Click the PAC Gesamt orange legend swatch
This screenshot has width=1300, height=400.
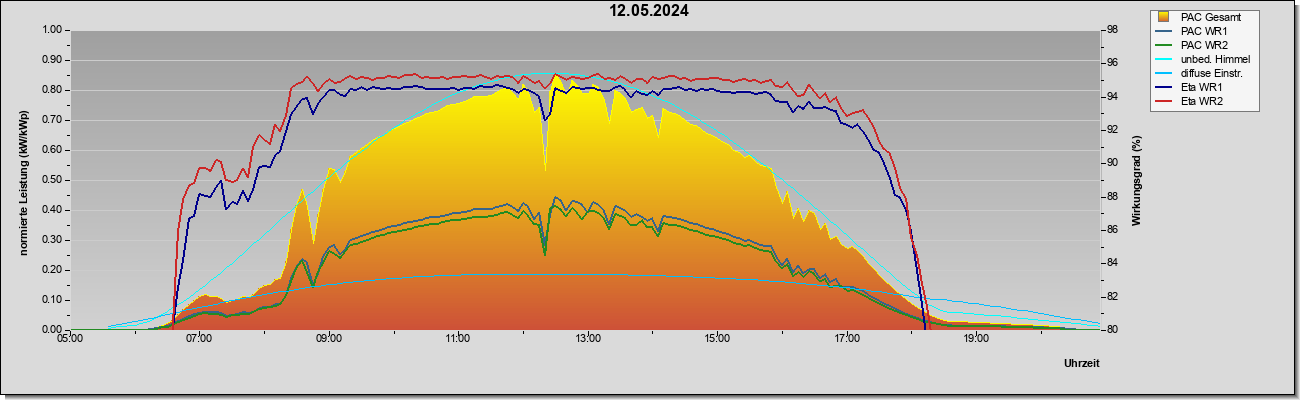click(x=1163, y=17)
